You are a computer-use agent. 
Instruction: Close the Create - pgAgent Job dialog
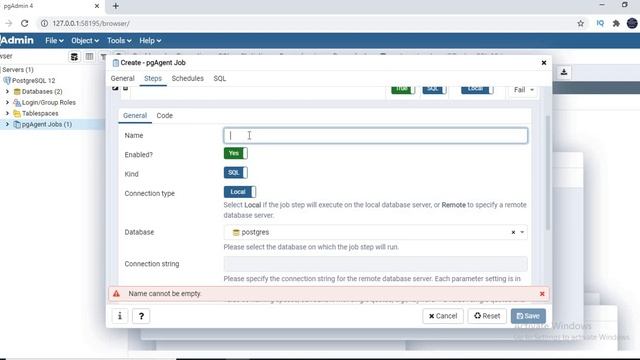pos(544,63)
